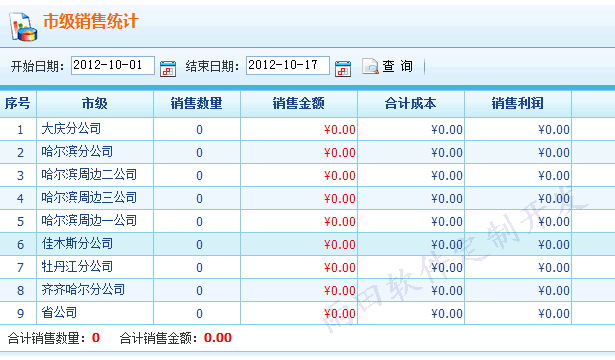Click the 查询 button label

pyautogui.click(x=397, y=66)
